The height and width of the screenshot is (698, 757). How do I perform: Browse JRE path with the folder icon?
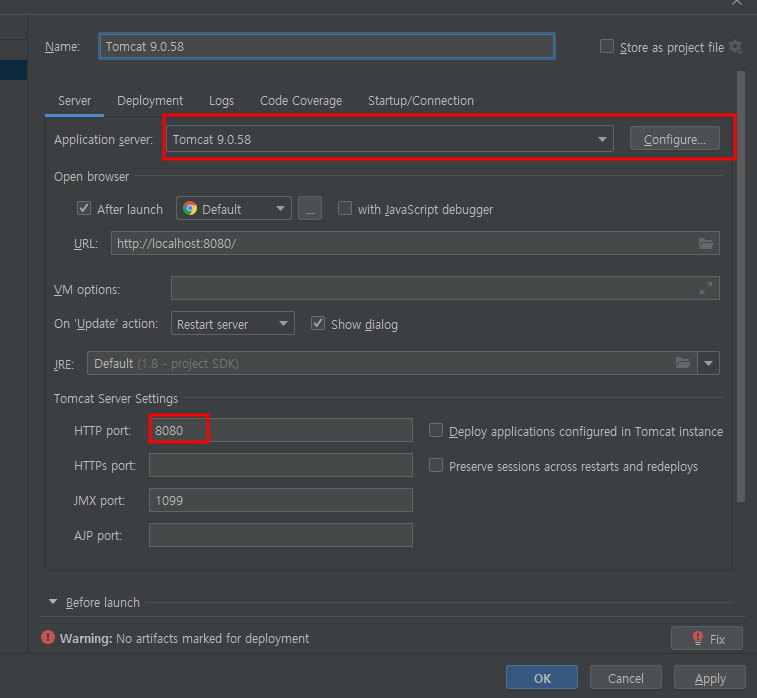click(683, 363)
